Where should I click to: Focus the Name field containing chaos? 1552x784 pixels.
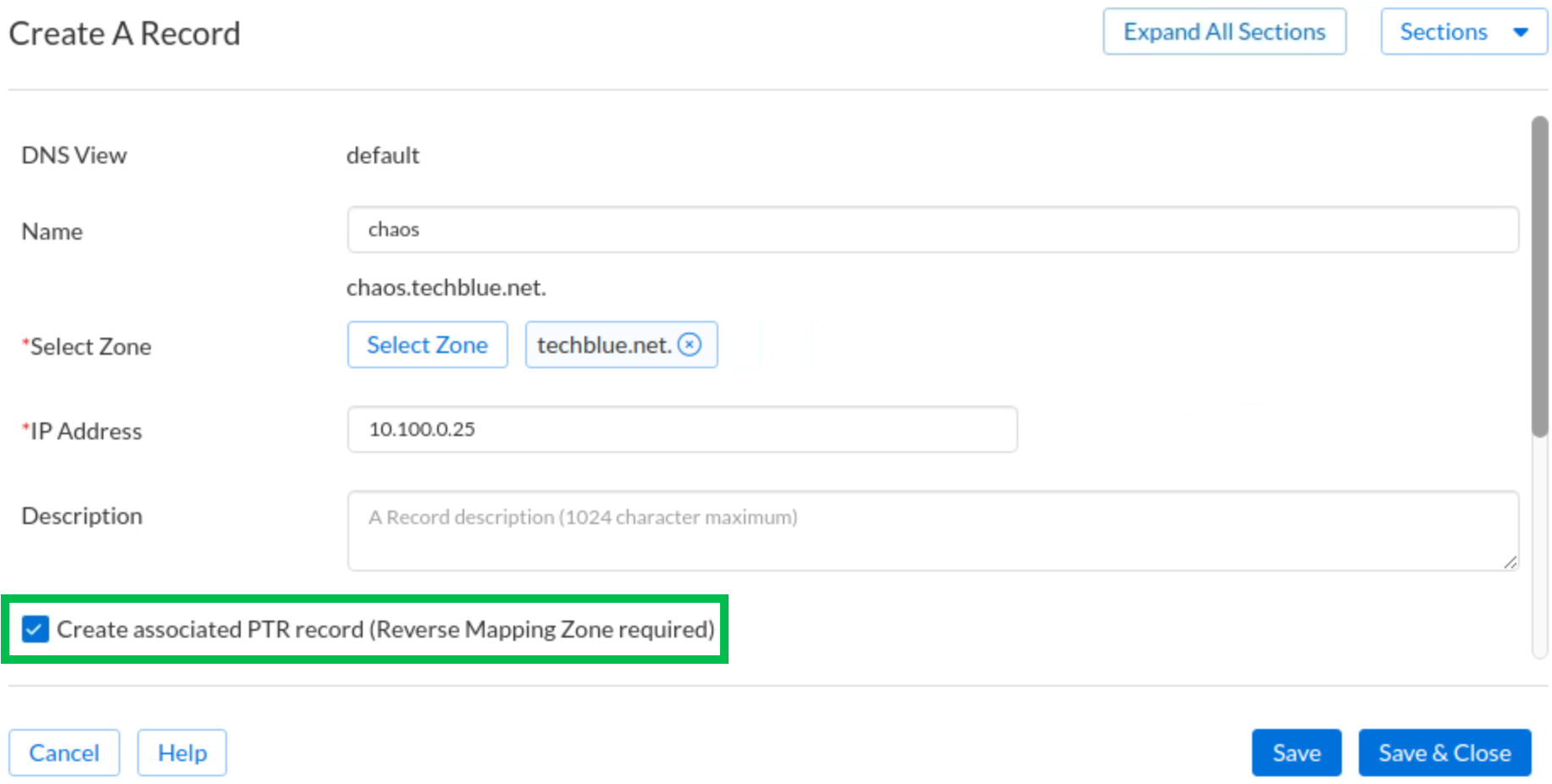pyautogui.click(x=932, y=229)
